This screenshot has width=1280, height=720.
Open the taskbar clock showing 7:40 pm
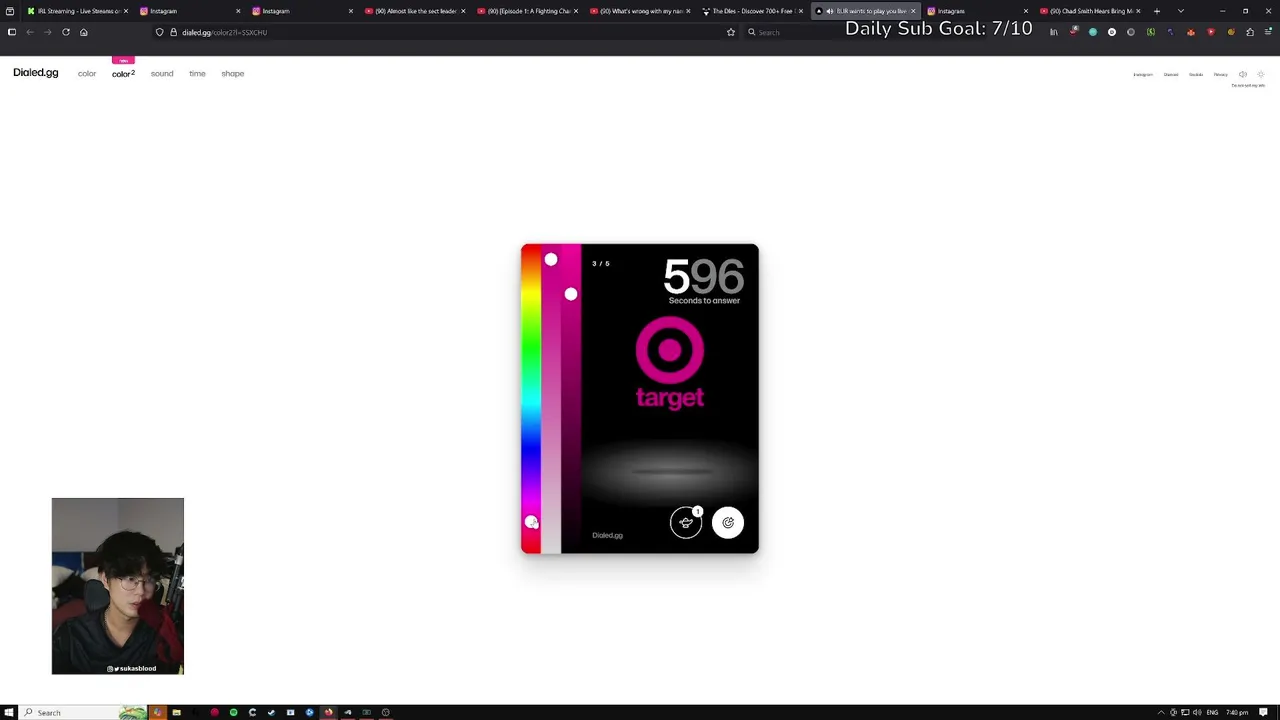click(x=1237, y=712)
